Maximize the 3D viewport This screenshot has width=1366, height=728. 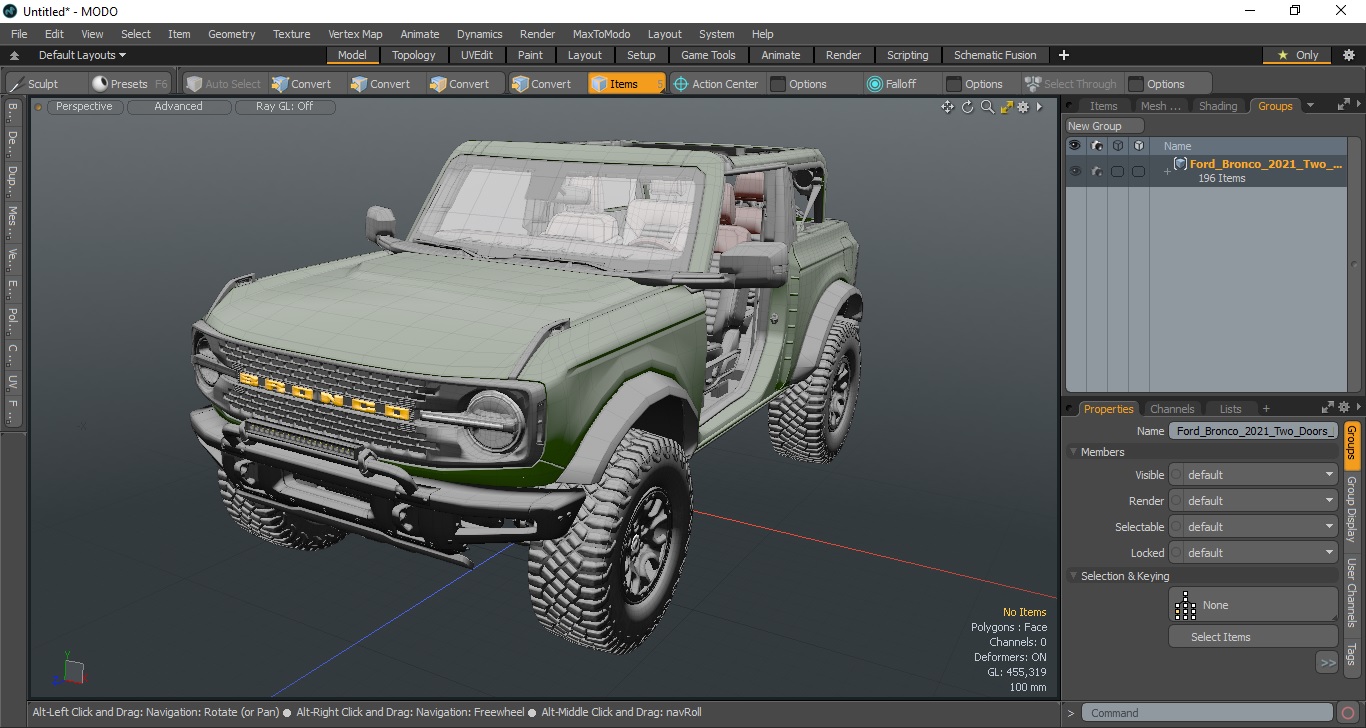(x=1006, y=107)
